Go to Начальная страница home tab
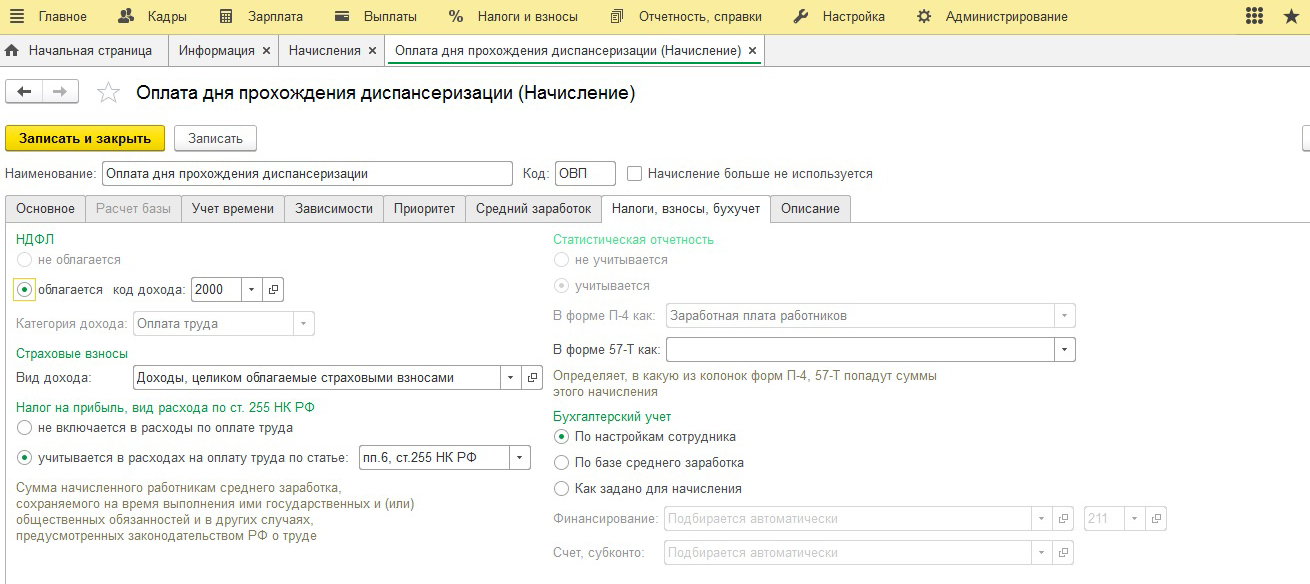This screenshot has width=1310, height=584. [x=80, y=50]
